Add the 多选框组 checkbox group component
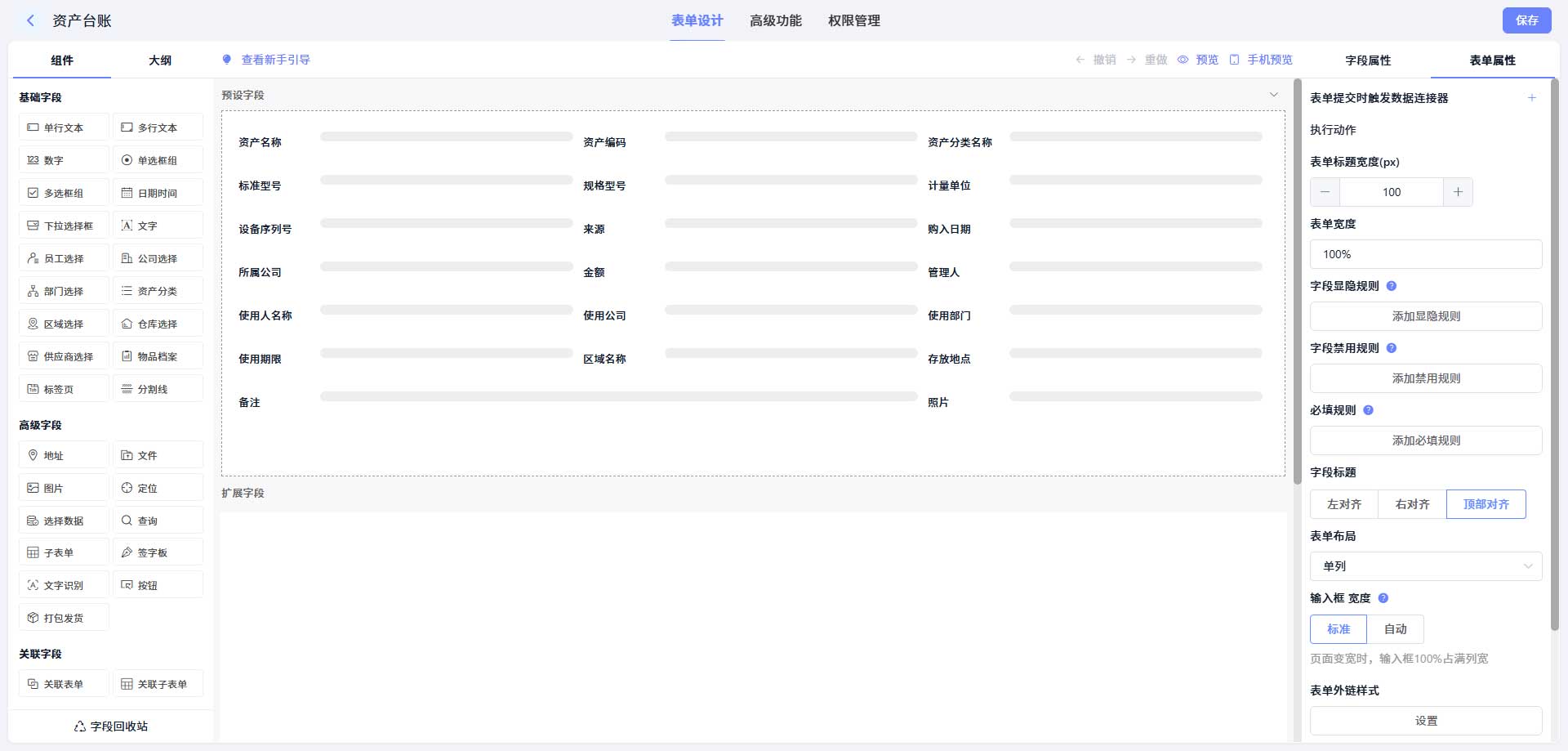This screenshot has height=751, width=1568. (x=64, y=193)
